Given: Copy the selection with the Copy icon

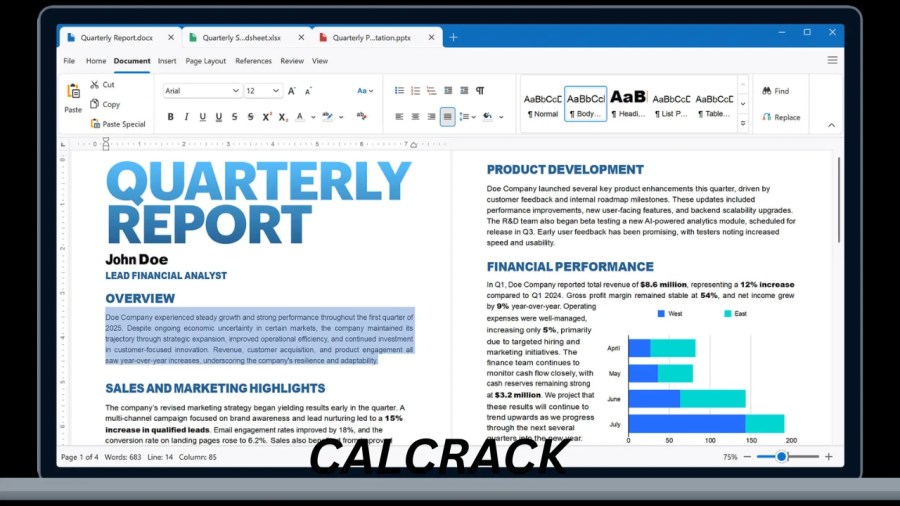Looking at the screenshot, I should pos(95,104).
